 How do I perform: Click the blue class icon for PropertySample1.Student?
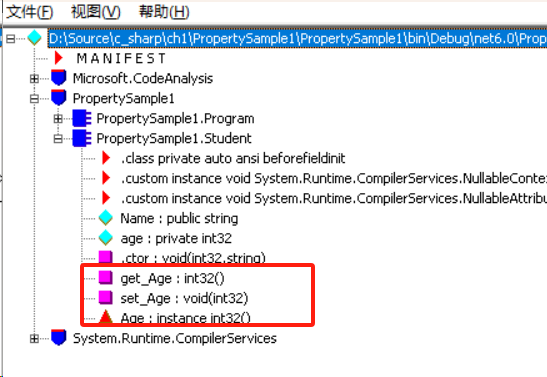[x=82, y=138]
